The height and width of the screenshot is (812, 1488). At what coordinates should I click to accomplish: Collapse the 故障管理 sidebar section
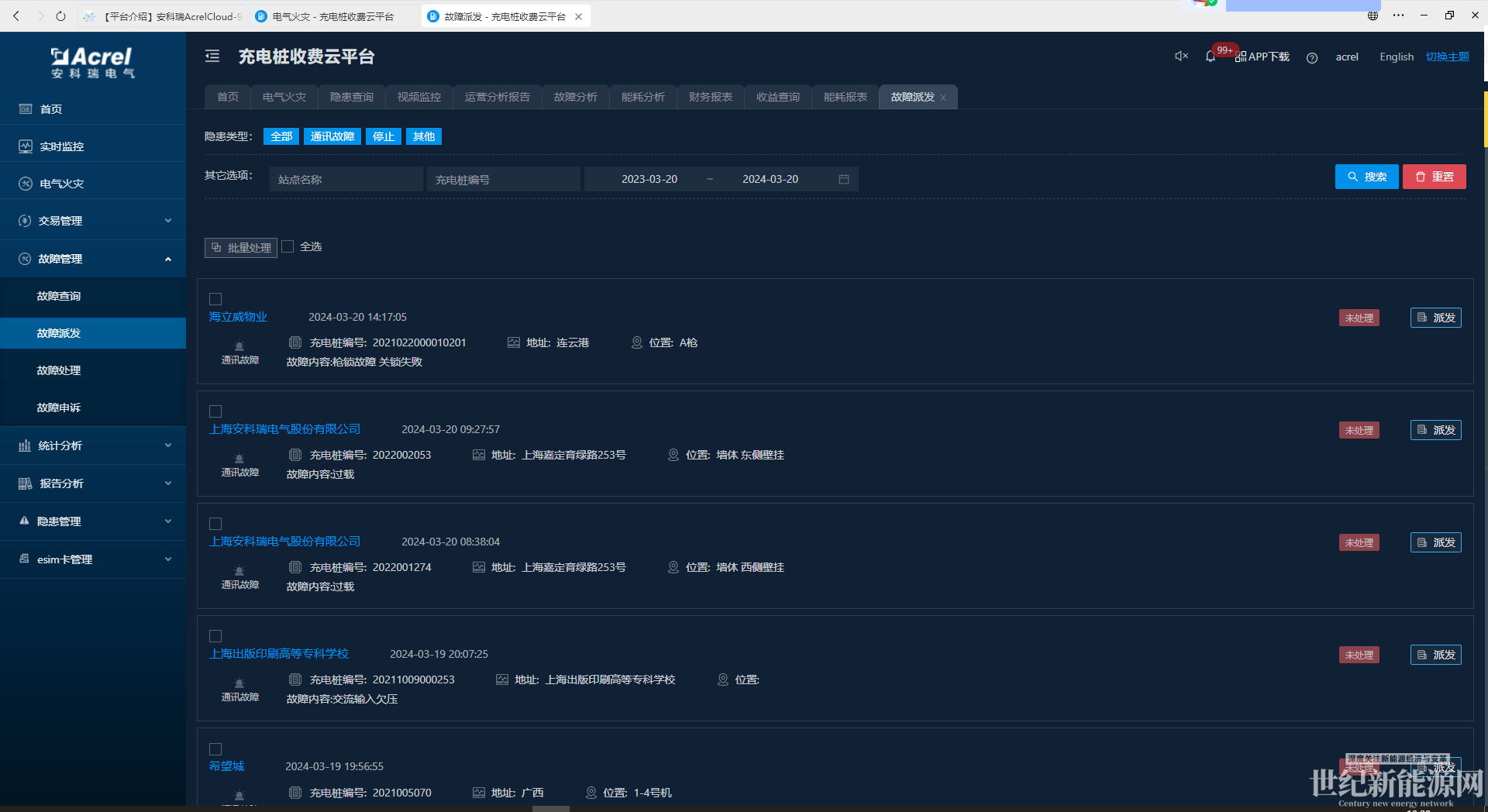pyautogui.click(x=93, y=259)
